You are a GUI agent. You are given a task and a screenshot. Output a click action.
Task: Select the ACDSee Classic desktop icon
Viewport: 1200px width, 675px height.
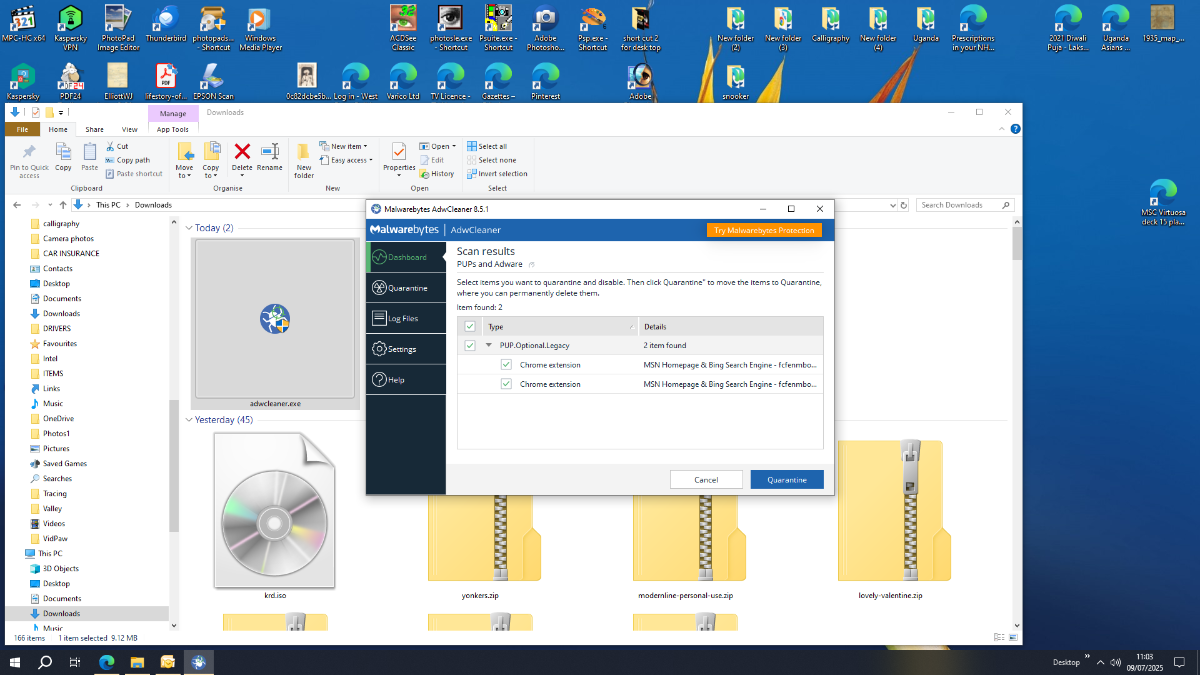click(x=403, y=28)
